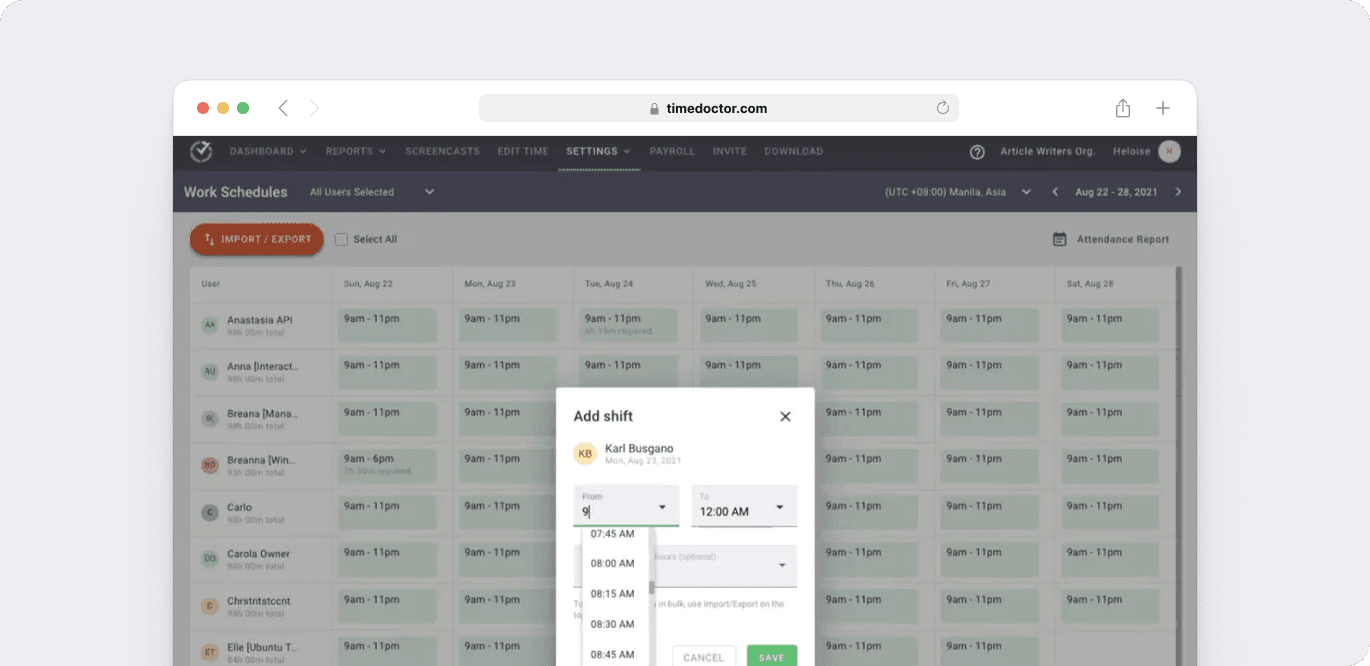Cancel adding the shift

click(703, 657)
